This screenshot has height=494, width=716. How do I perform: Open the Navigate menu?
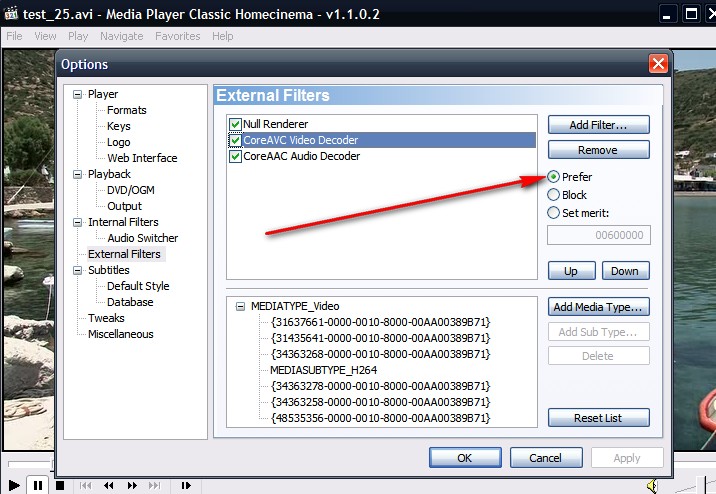click(121, 36)
